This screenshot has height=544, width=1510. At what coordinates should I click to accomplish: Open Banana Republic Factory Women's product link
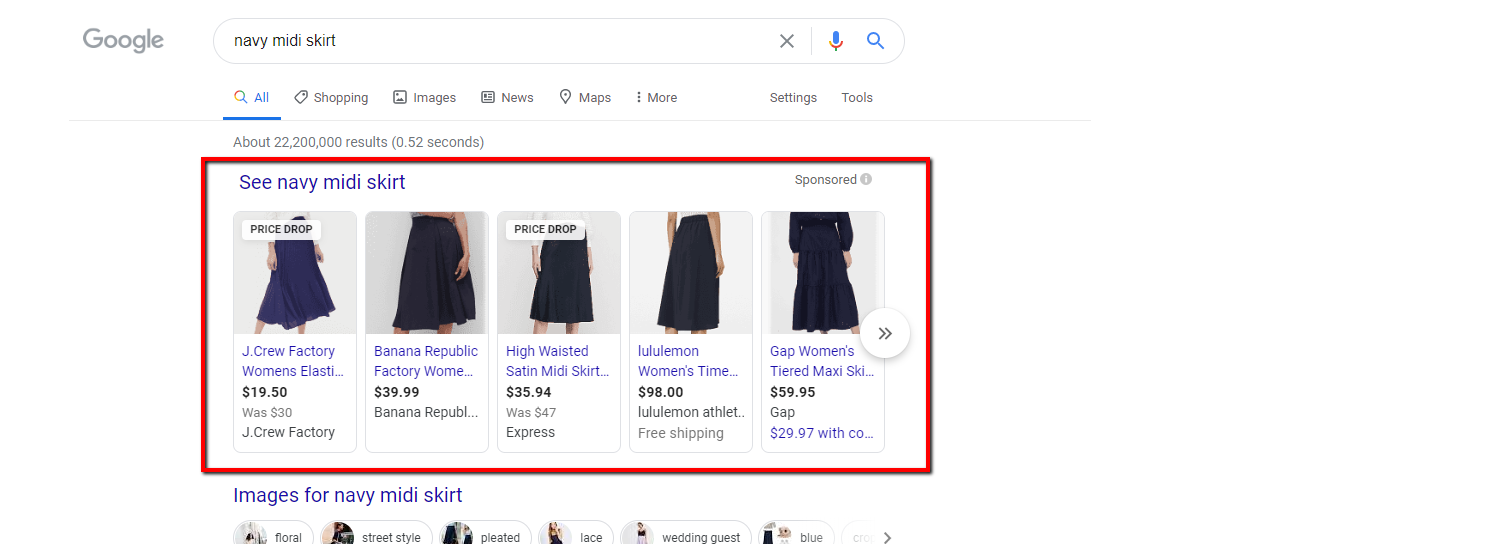426,361
